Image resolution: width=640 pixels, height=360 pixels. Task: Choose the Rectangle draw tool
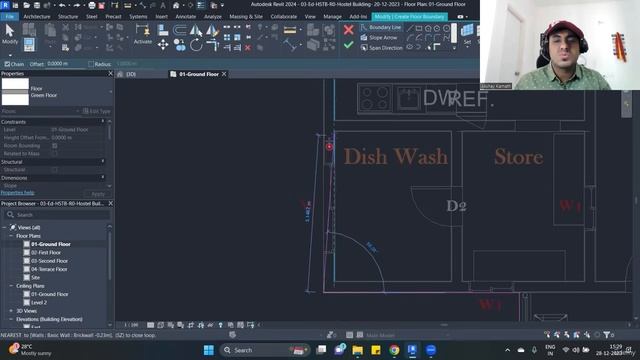coord(419,28)
